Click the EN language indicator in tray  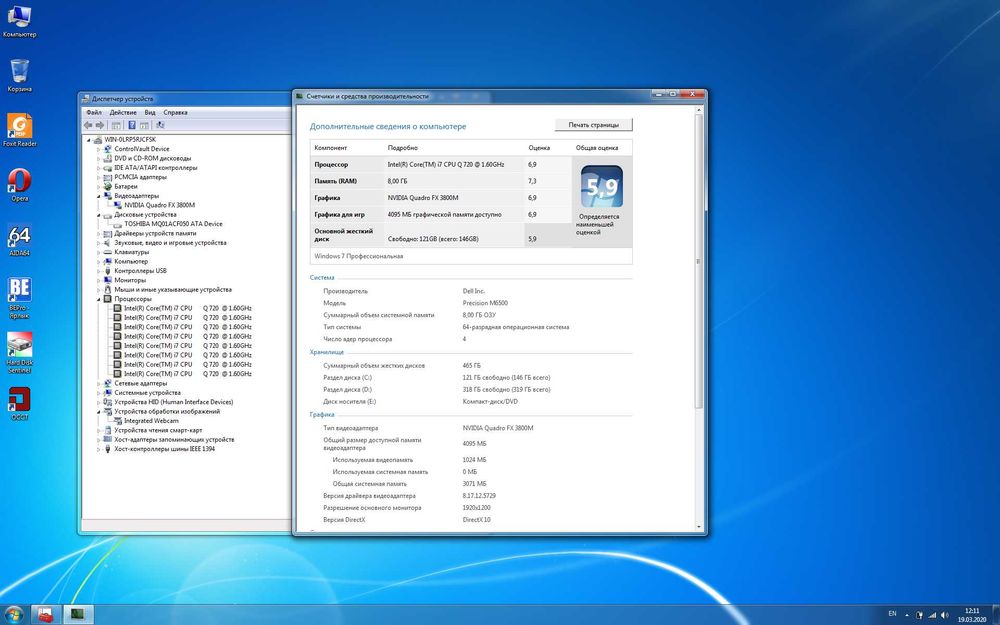892,614
